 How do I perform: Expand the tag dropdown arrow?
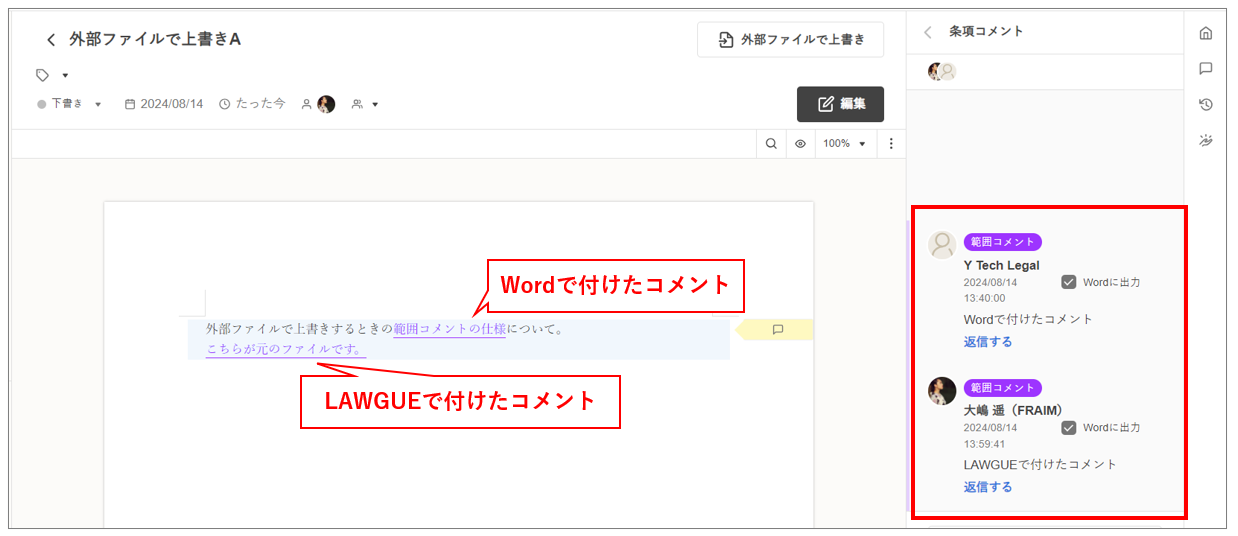coord(65,76)
